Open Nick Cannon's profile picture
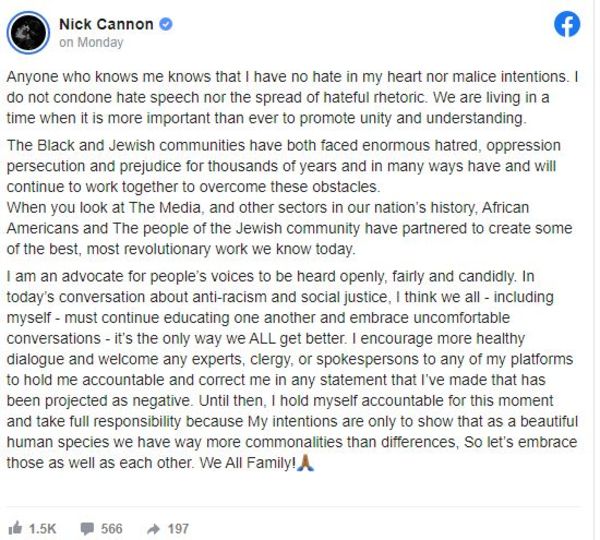 pyautogui.click(x=28, y=32)
